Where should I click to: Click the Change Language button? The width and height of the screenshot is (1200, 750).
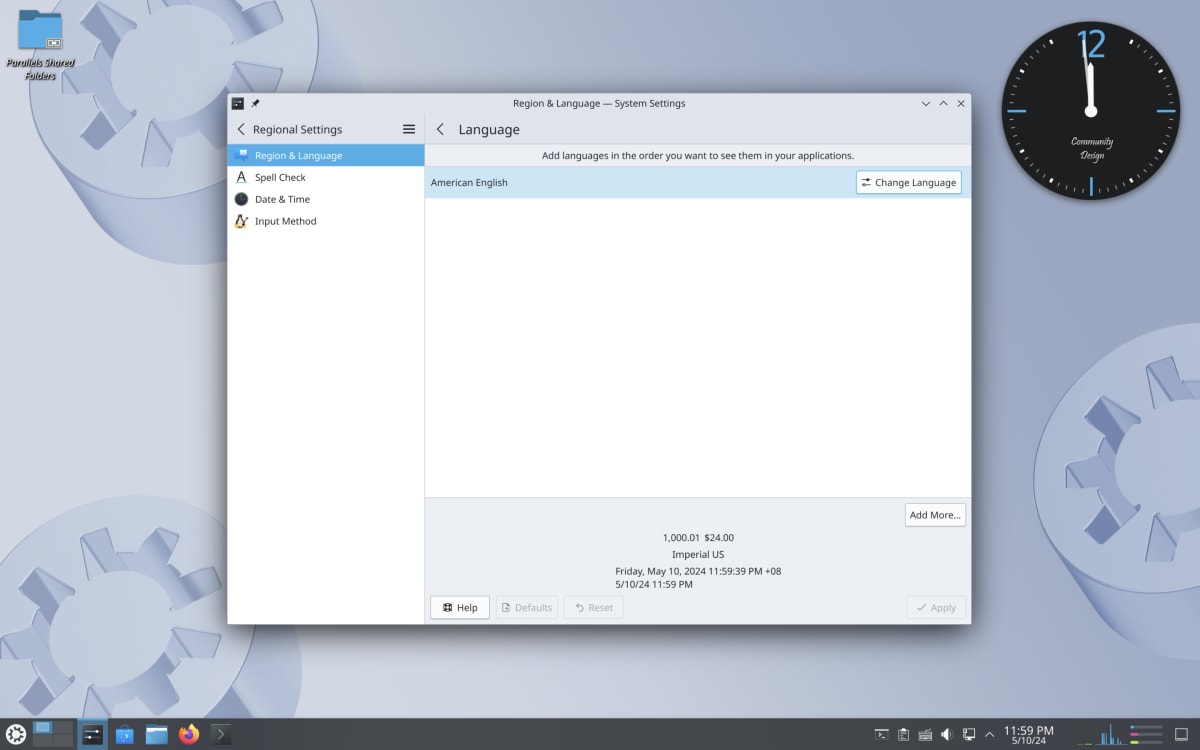(x=908, y=182)
